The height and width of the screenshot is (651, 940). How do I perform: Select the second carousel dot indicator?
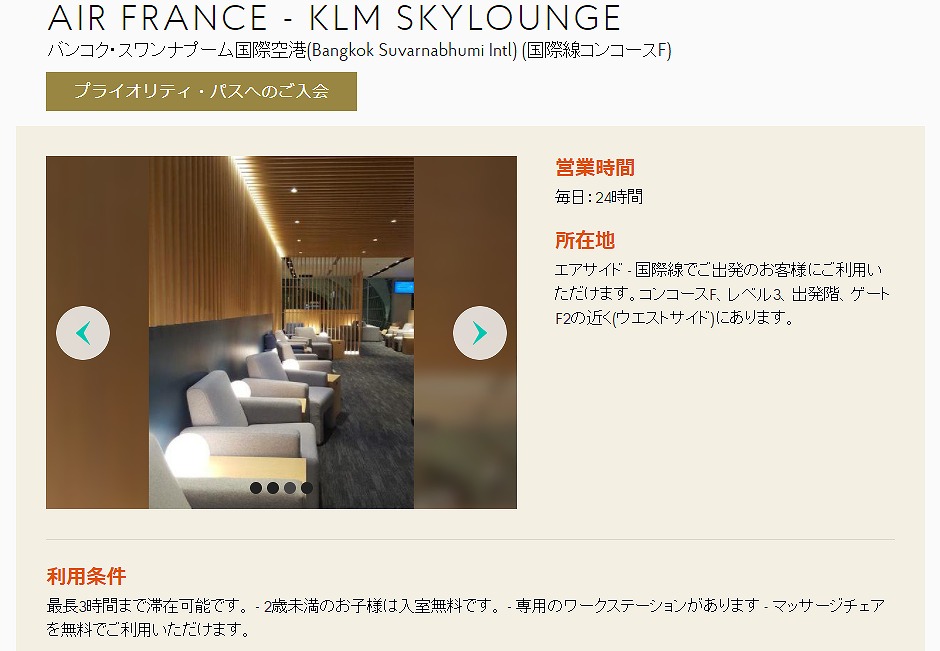point(273,488)
